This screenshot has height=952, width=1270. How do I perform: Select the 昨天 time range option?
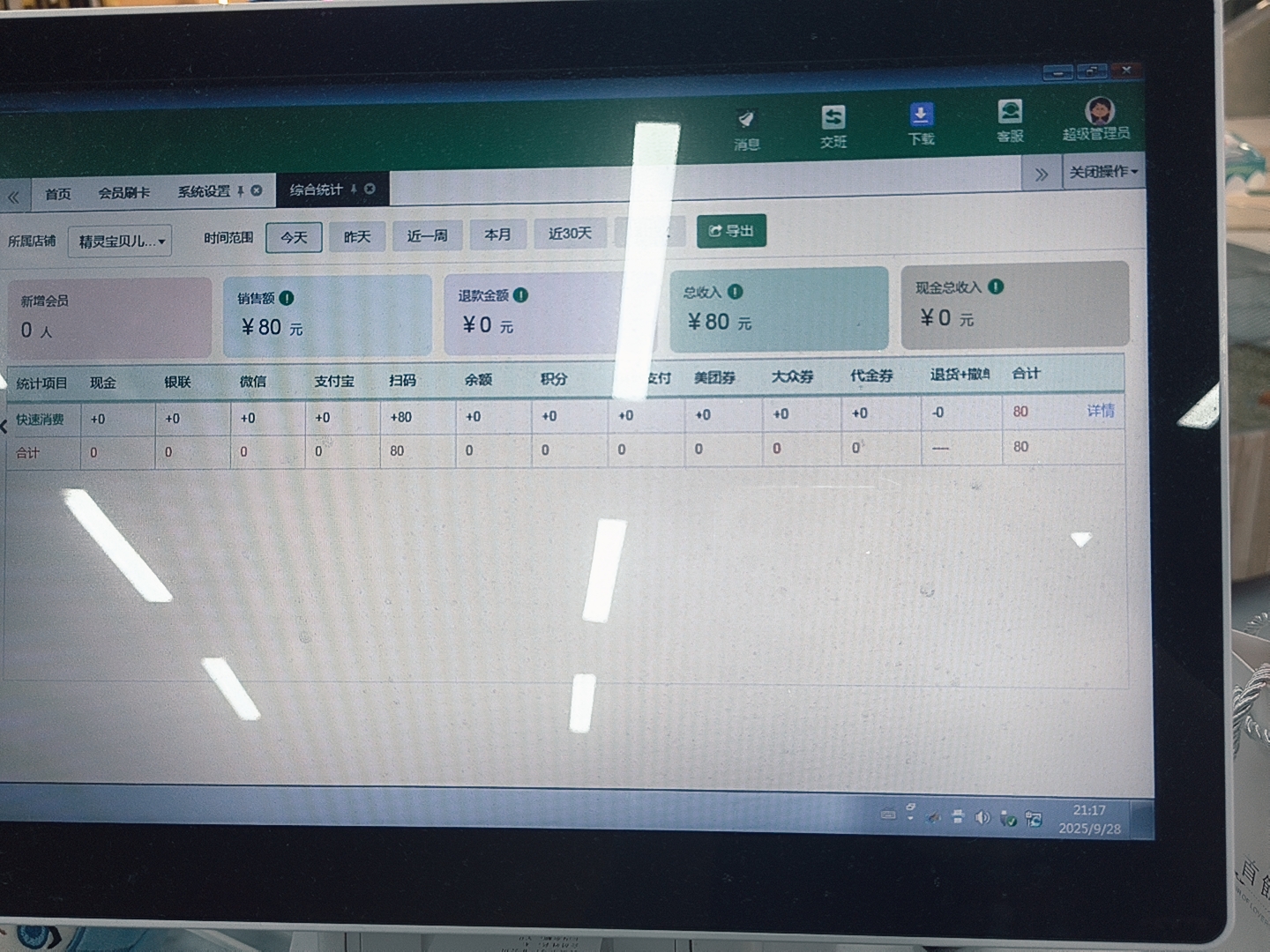point(356,237)
